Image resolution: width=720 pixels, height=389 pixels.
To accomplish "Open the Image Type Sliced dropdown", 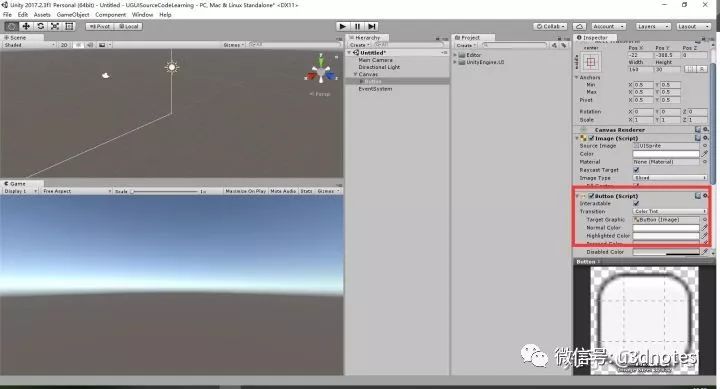I will (x=670, y=178).
